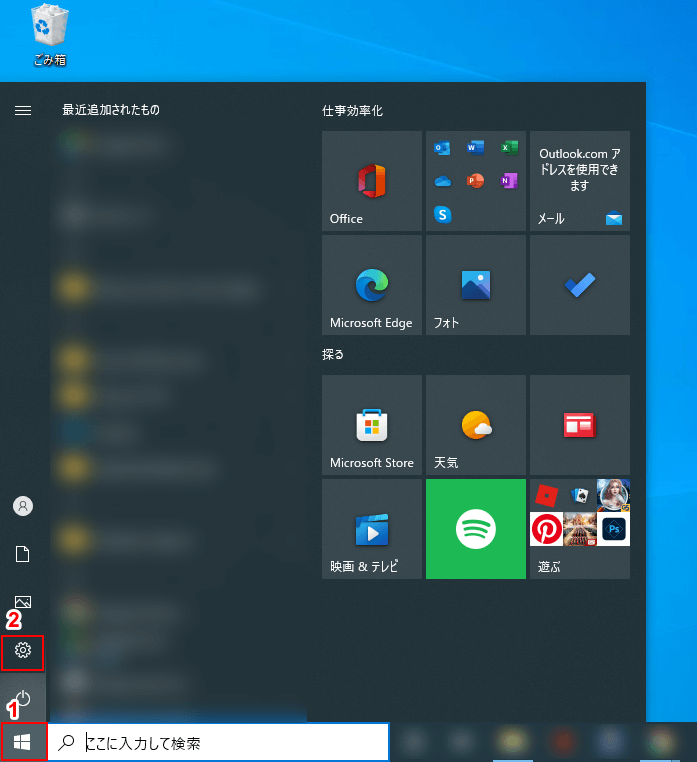Click the 仕事効率化 group heading

352,111
